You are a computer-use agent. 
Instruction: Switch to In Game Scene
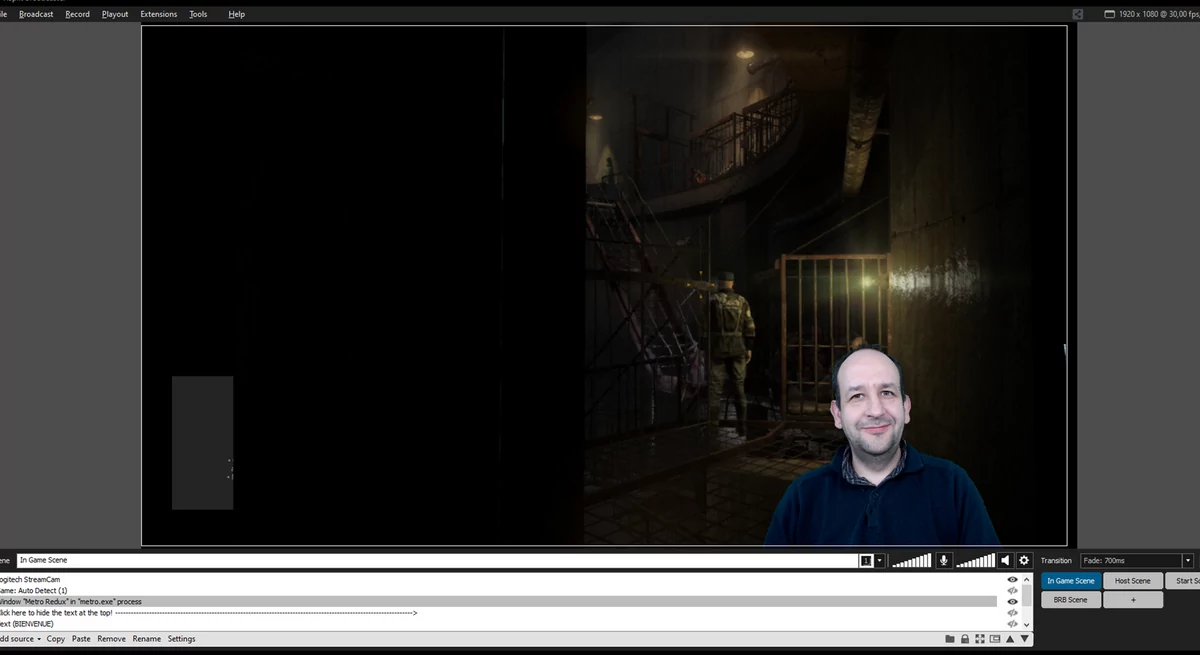[x=1071, y=581]
